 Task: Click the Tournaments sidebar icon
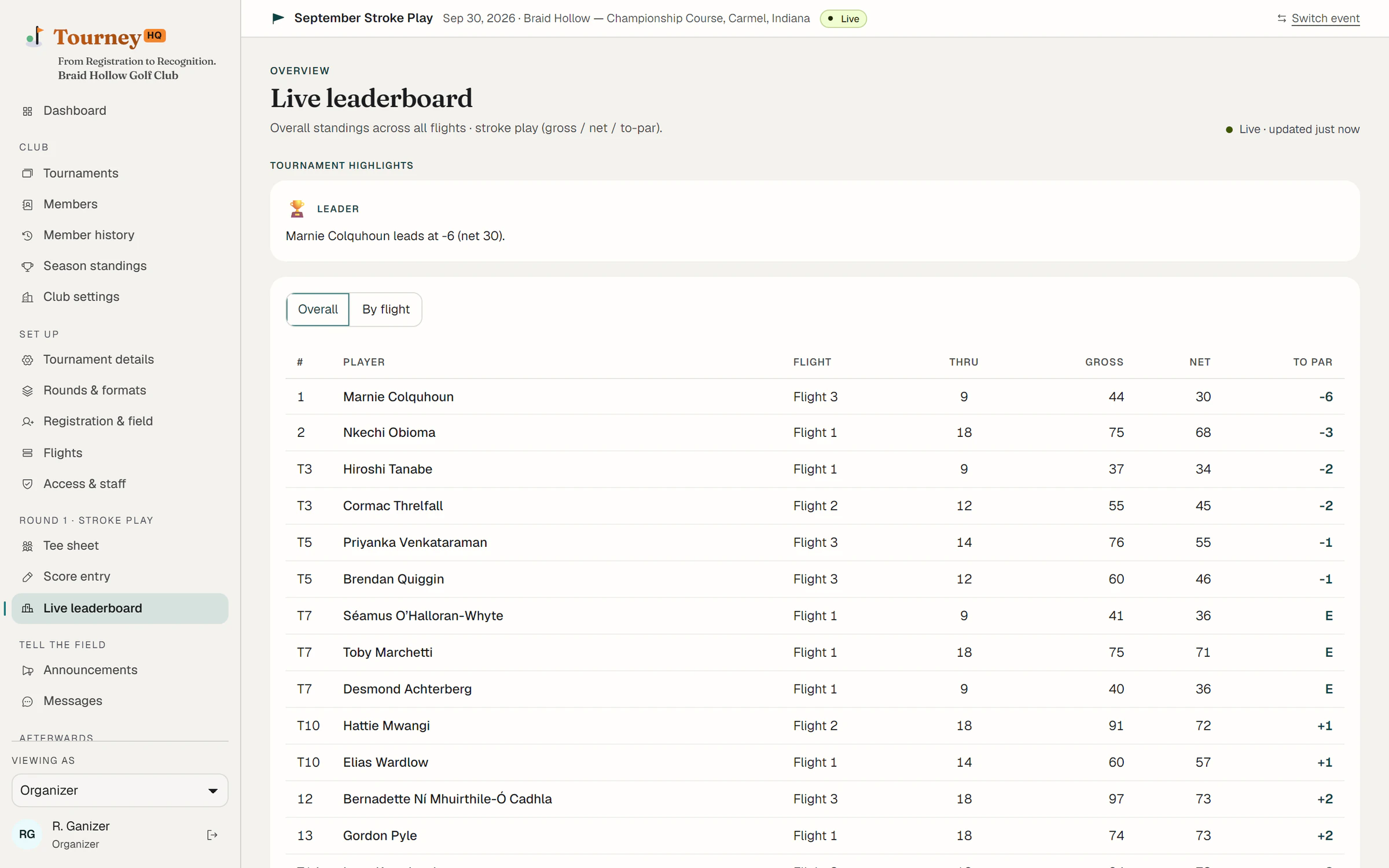27,174
